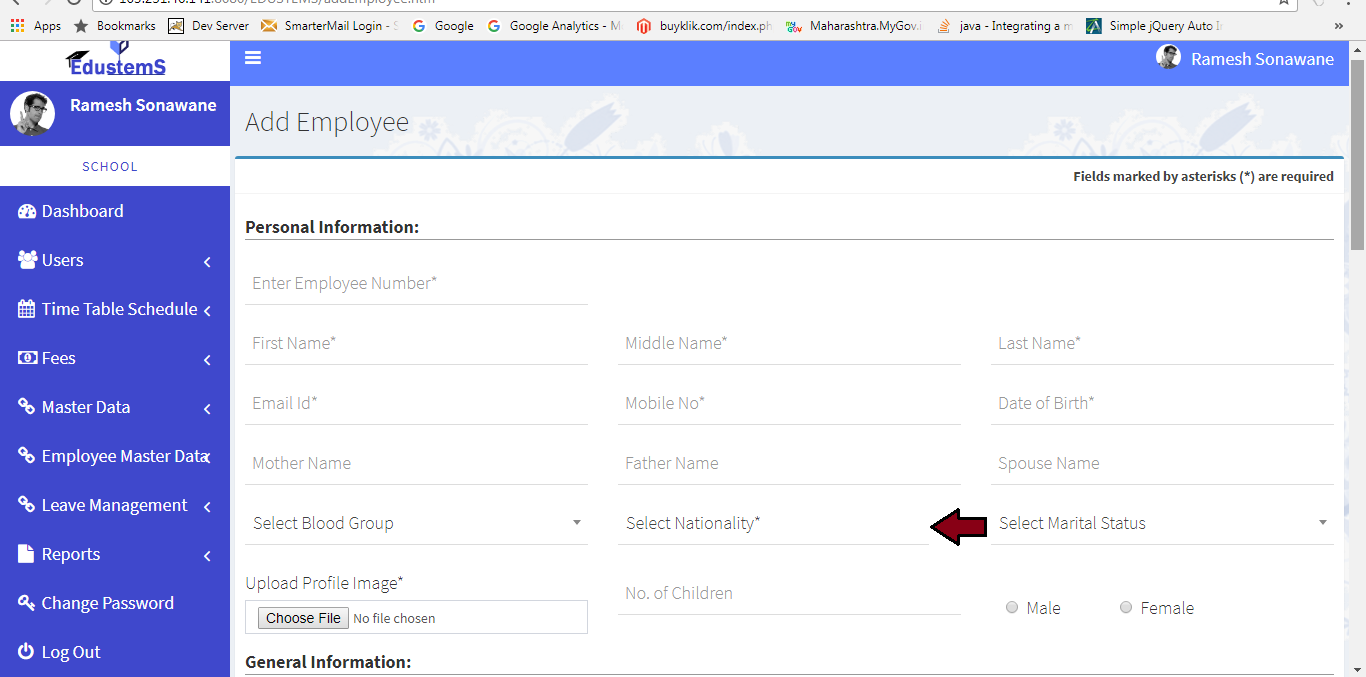Image resolution: width=1366 pixels, height=677 pixels.
Task: Click the Users group icon in sidebar
Action: click(27, 260)
